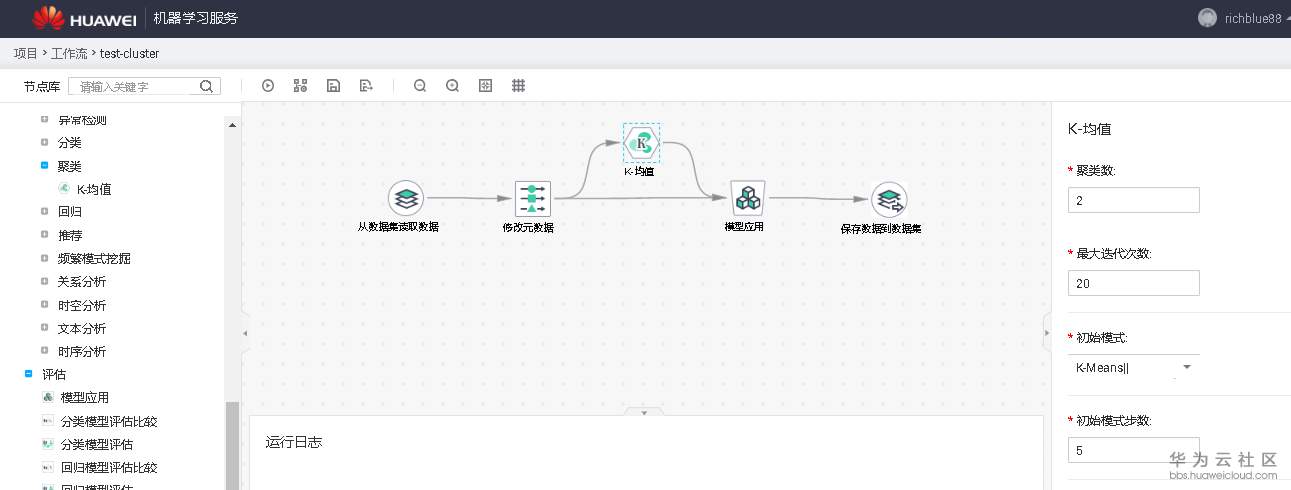The image size is (1291, 490).
Task: Click the 回归模型评估比较 tree icon
Action: [48, 467]
